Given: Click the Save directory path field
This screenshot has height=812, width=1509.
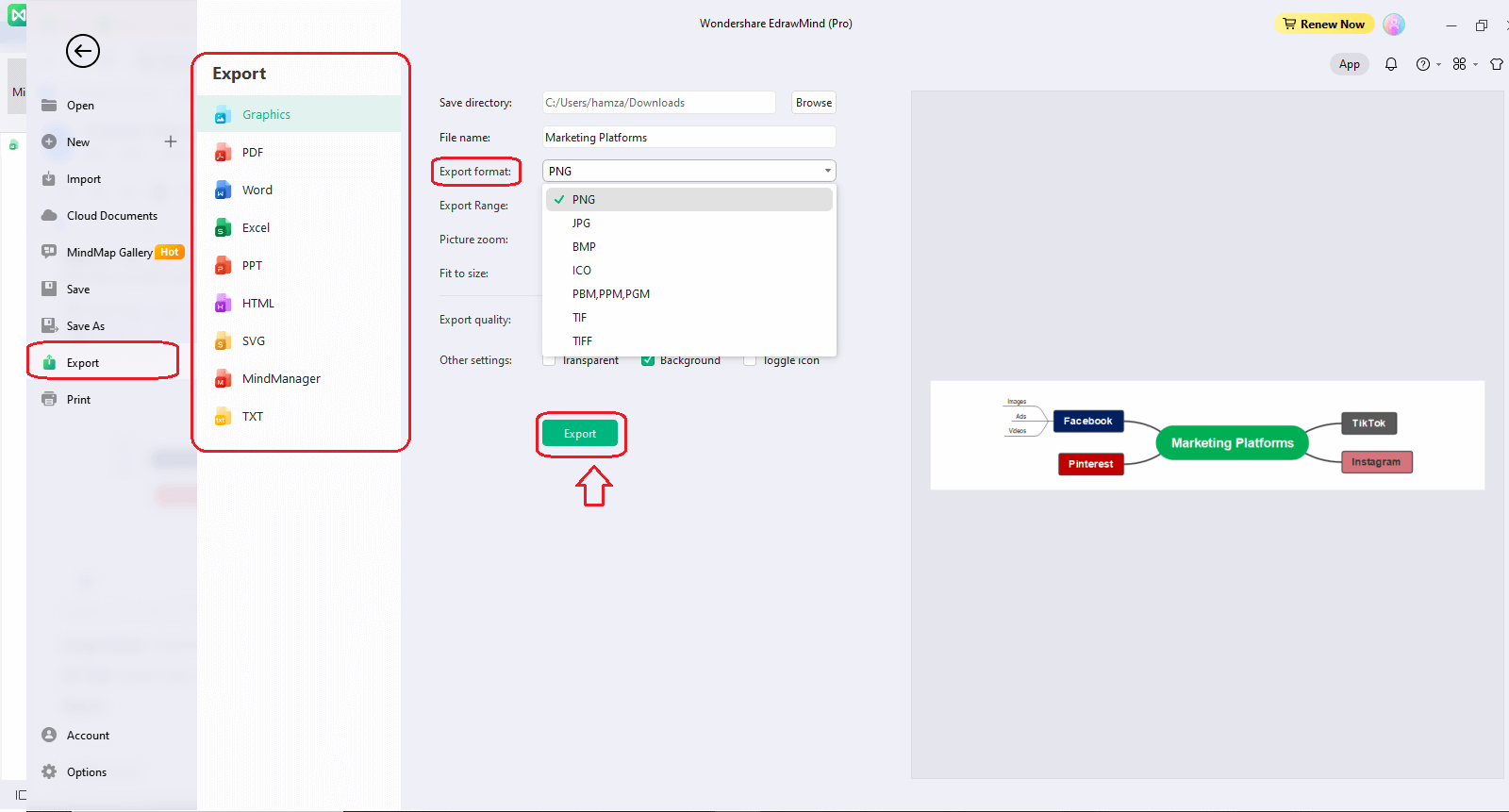Looking at the screenshot, I should point(659,103).
